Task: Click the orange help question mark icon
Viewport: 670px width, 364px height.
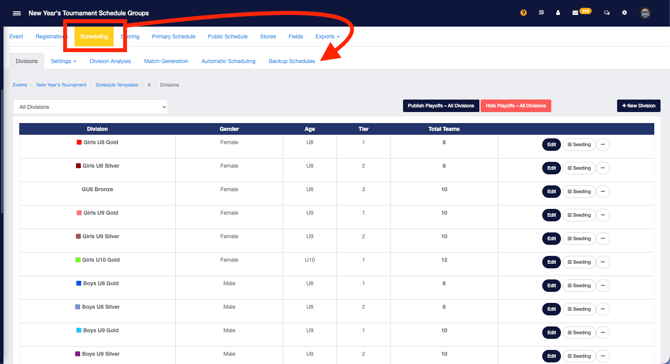Action: click(x=523, y=13)
